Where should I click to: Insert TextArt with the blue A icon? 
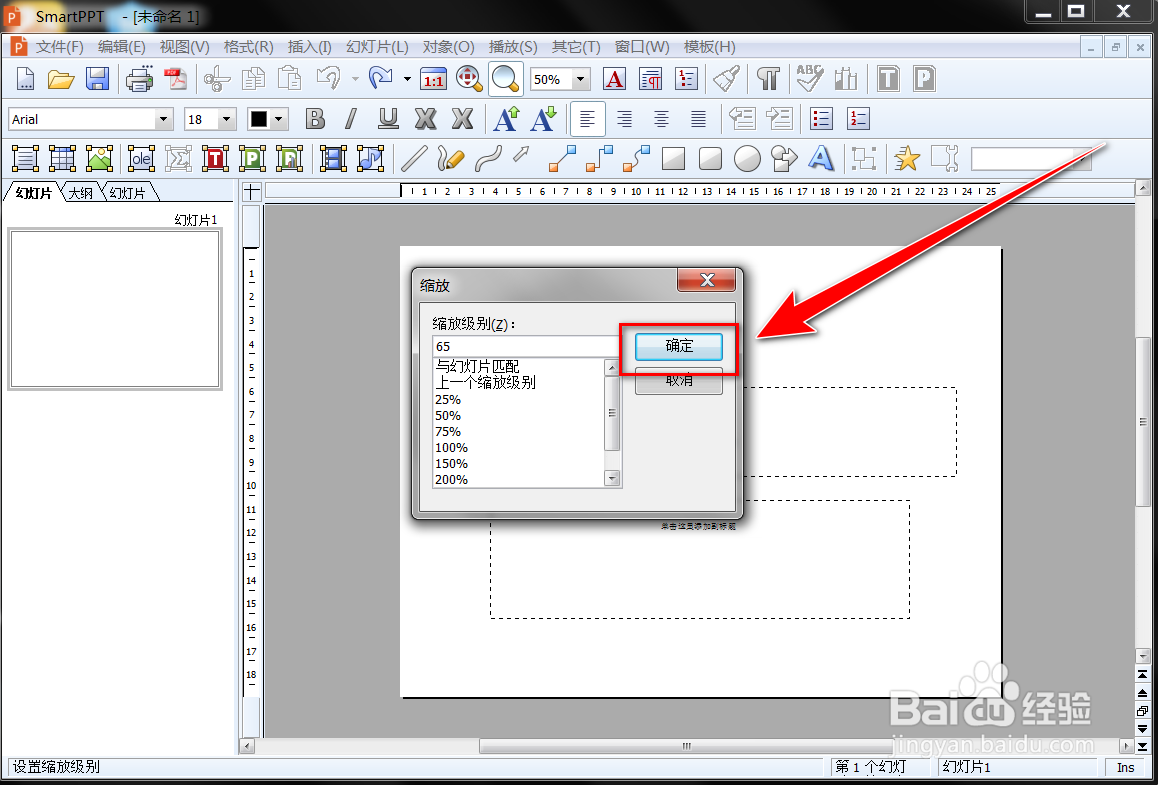click(x=820, y=158)
